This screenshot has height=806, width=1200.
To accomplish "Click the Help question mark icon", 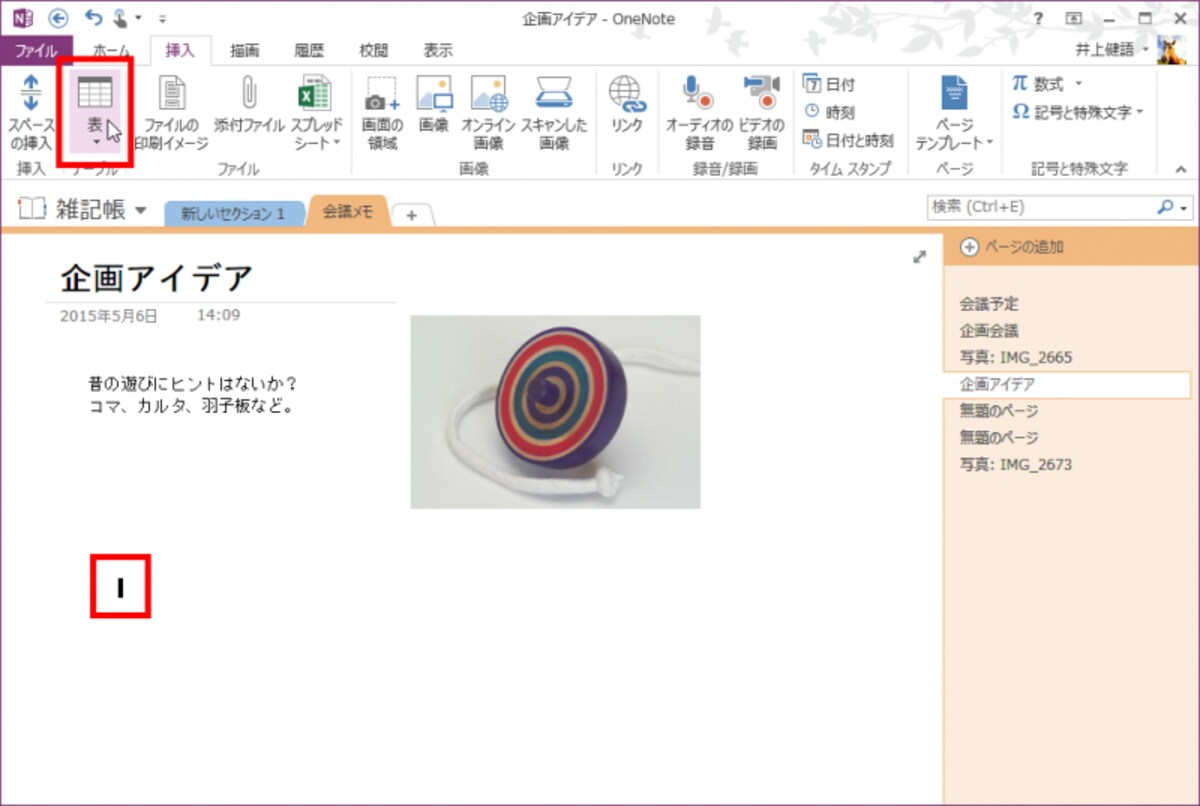I will (x=1039, y=19).
